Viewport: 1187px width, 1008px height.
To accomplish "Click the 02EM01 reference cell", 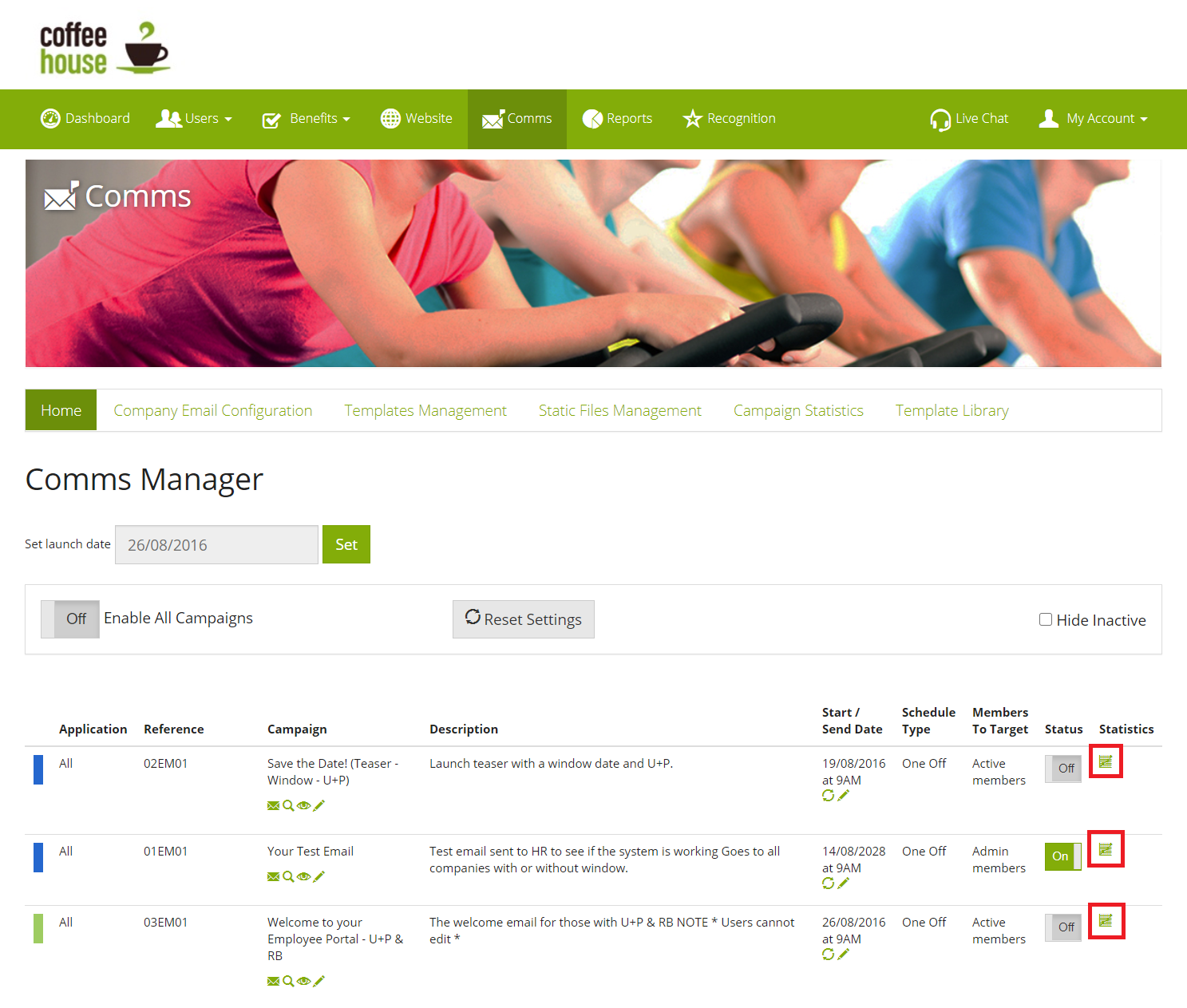I will [166, 764].
